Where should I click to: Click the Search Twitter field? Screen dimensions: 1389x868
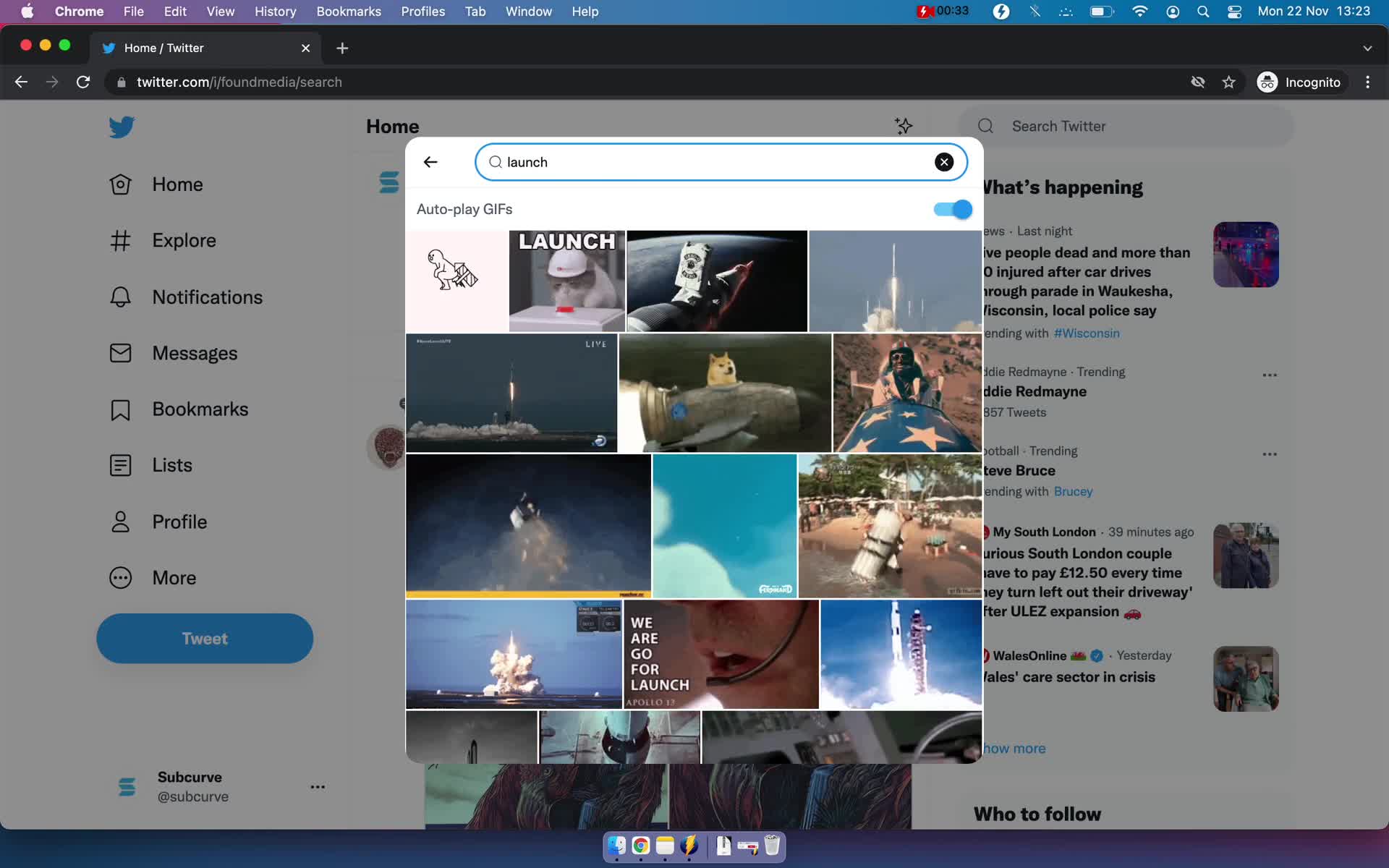[1126, 126]
